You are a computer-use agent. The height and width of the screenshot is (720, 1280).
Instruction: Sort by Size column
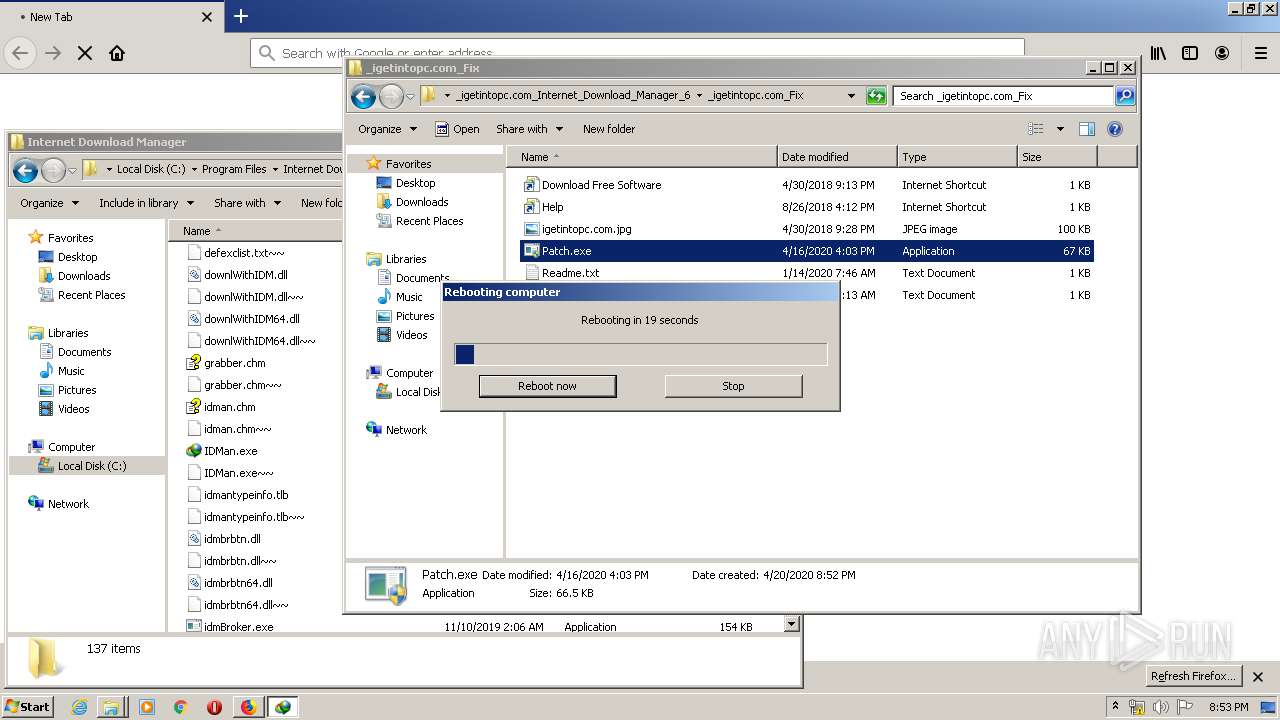point(1057,157)
